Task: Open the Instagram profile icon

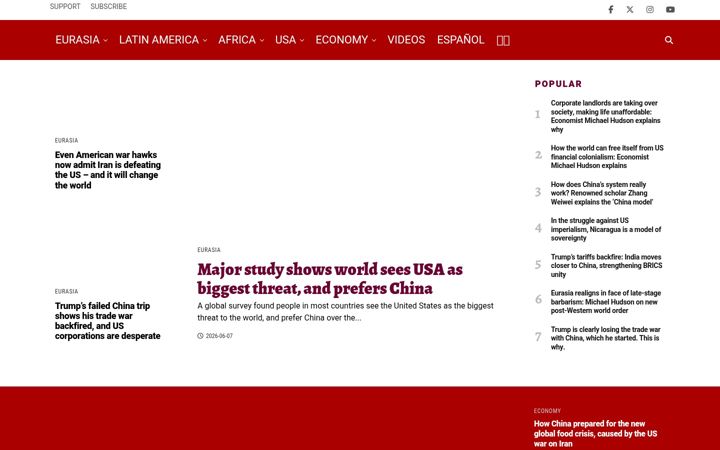Action: pyautogui.click(x=650, y=10)
